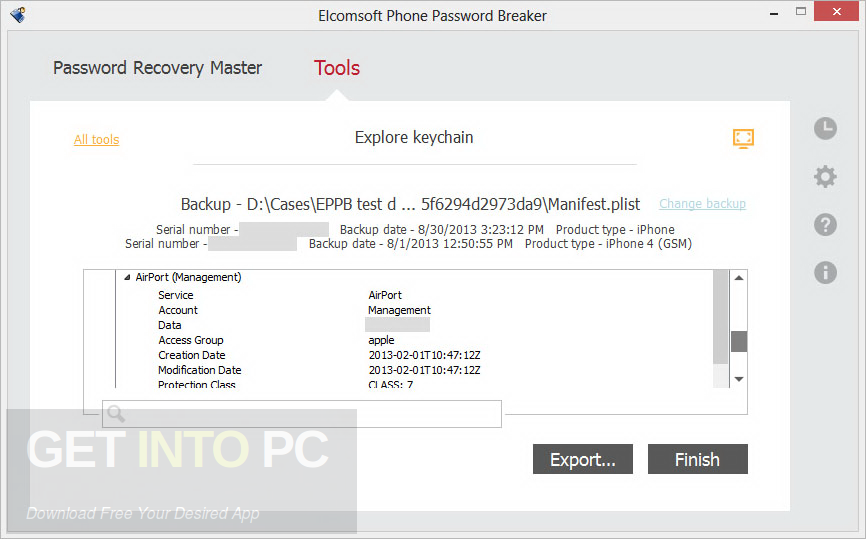Screen dimensions: 866x539
Task: Minimize the Elcomsoft window
Action: 774,12
